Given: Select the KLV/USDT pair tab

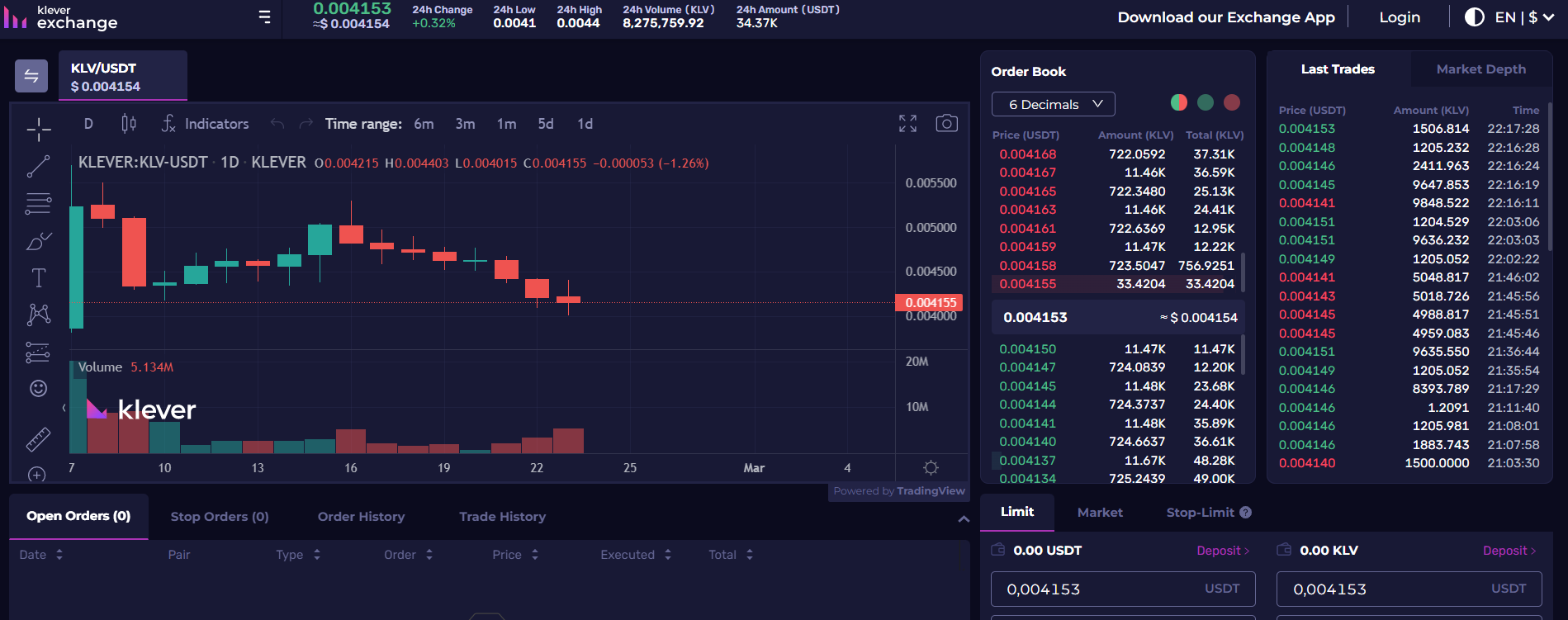Looking at the screenshot, I should (123, 76).
